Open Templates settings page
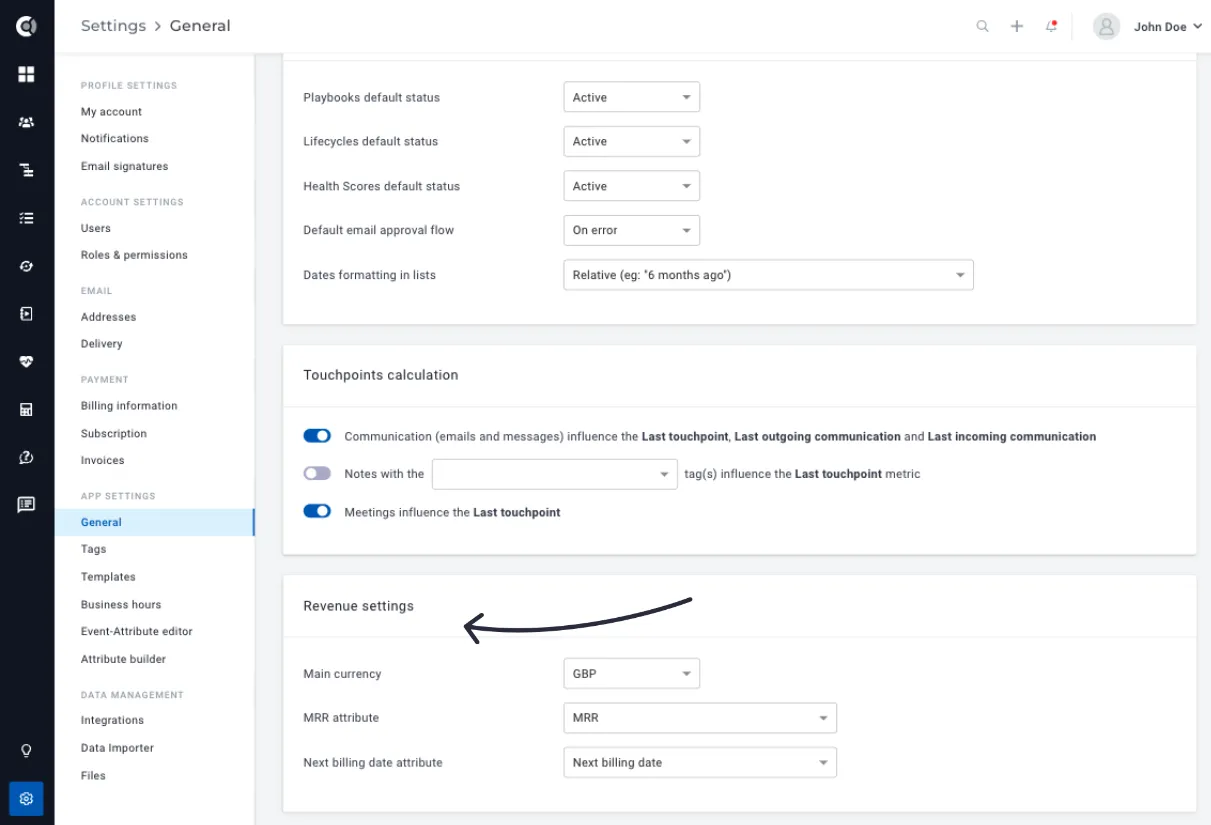This screenshot has width=1211, height=825. point(108,577)
